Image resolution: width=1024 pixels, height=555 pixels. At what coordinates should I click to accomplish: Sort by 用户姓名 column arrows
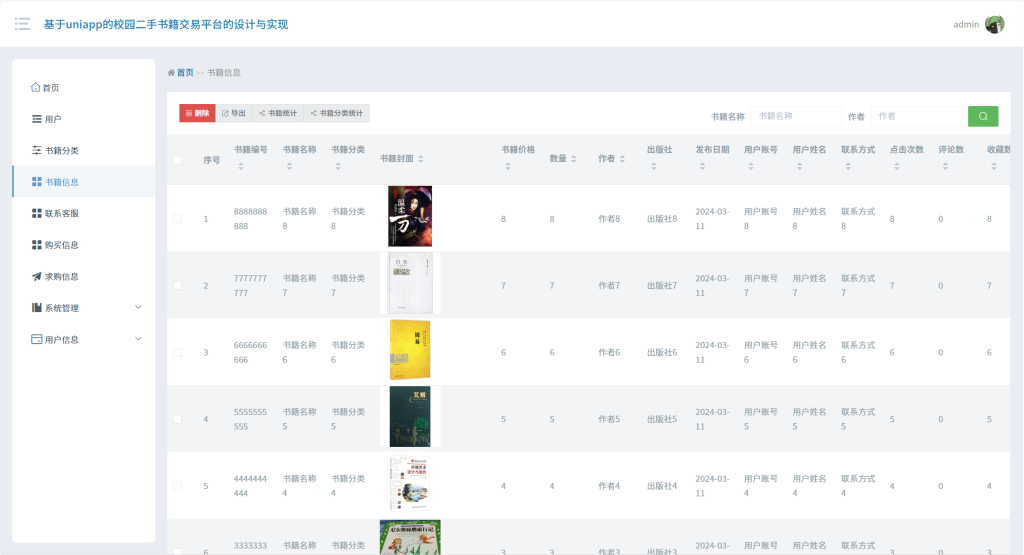click(x=799, y=166)
